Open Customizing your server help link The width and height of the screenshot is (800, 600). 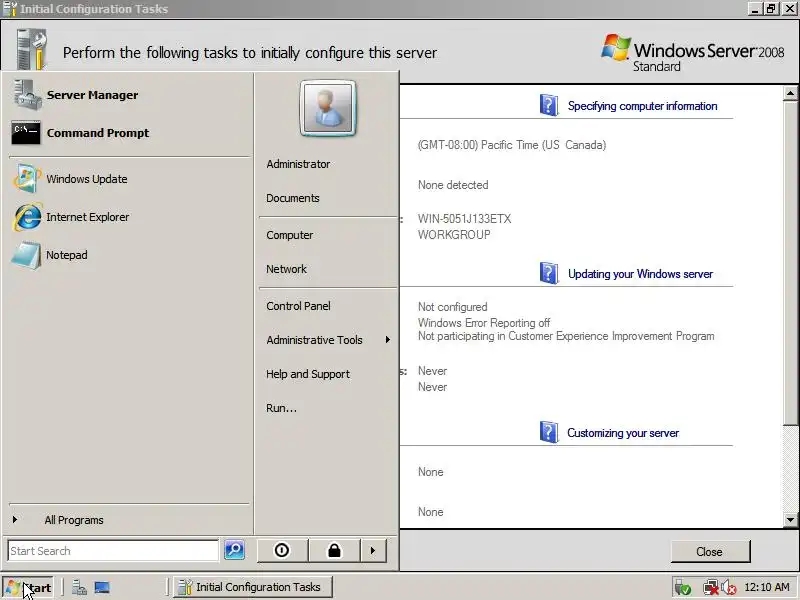point(623,433)
